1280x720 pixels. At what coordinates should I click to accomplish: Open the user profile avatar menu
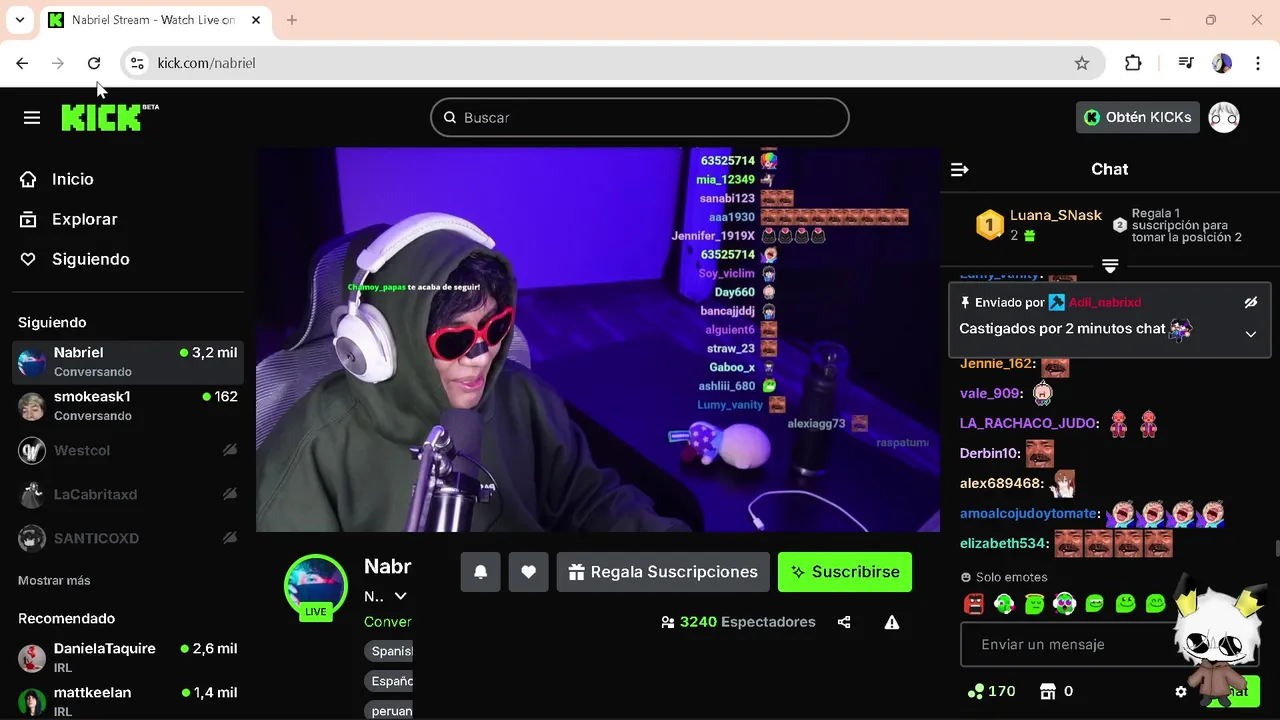pos(1224,117)
